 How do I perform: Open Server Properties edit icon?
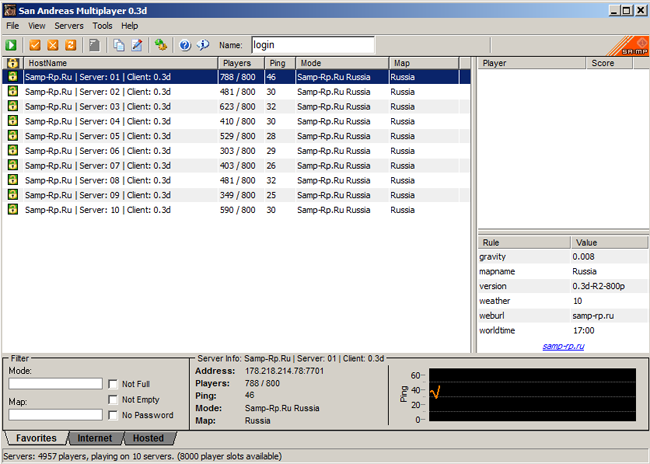(137, 45)
